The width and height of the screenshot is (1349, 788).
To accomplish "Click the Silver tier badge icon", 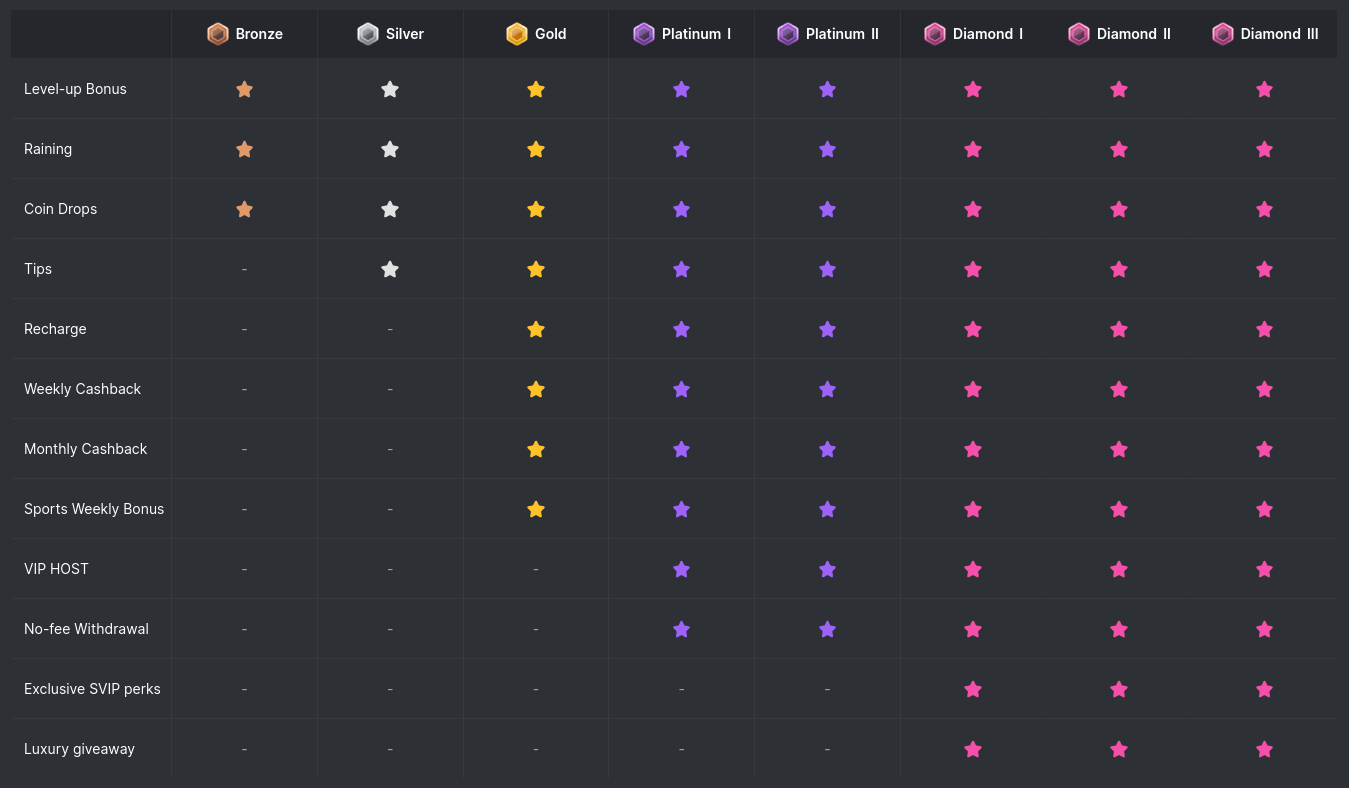I will [x=368, y=34].
